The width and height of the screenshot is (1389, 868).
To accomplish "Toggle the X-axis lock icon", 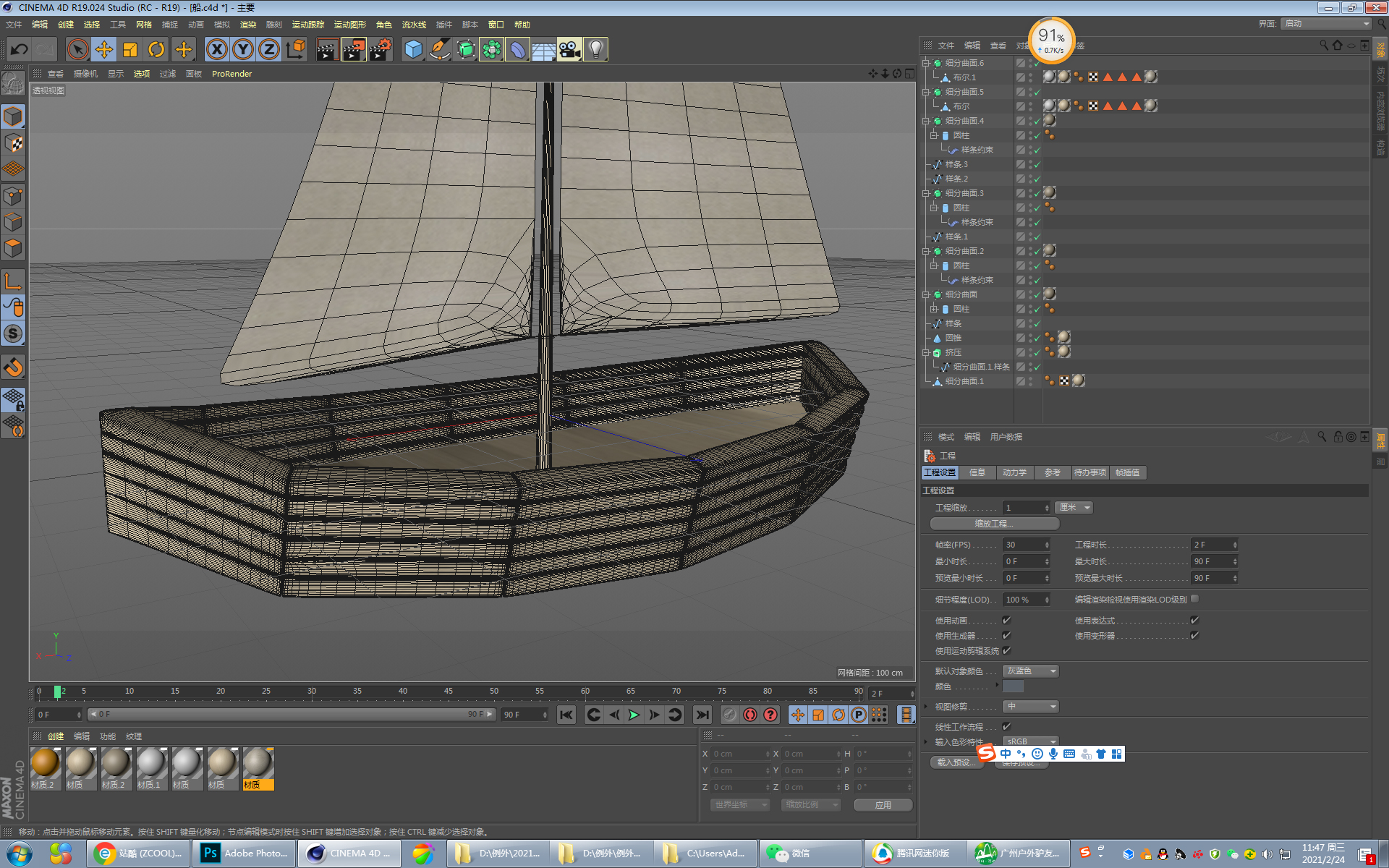I will coord(216,50).
